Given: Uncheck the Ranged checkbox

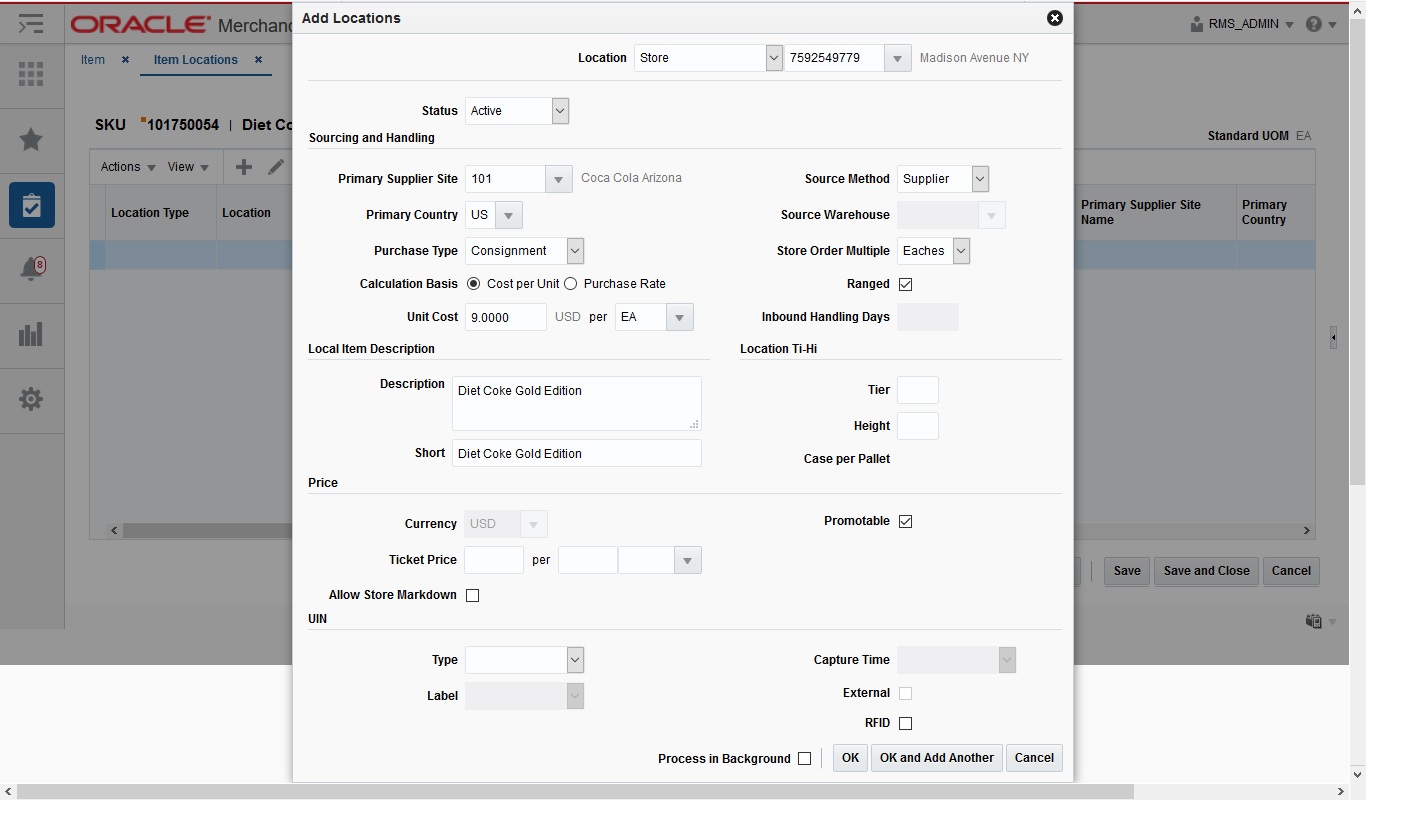Looking at the screenshot, I should pos(905,284).
